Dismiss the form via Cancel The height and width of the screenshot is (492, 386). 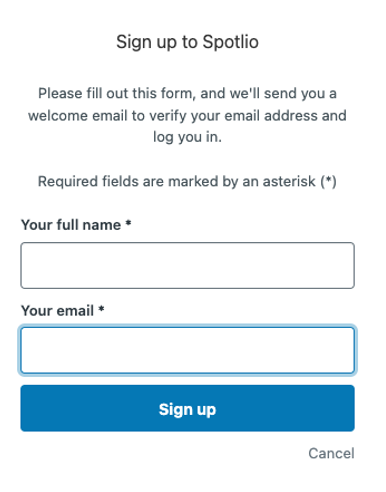(331, 453)
